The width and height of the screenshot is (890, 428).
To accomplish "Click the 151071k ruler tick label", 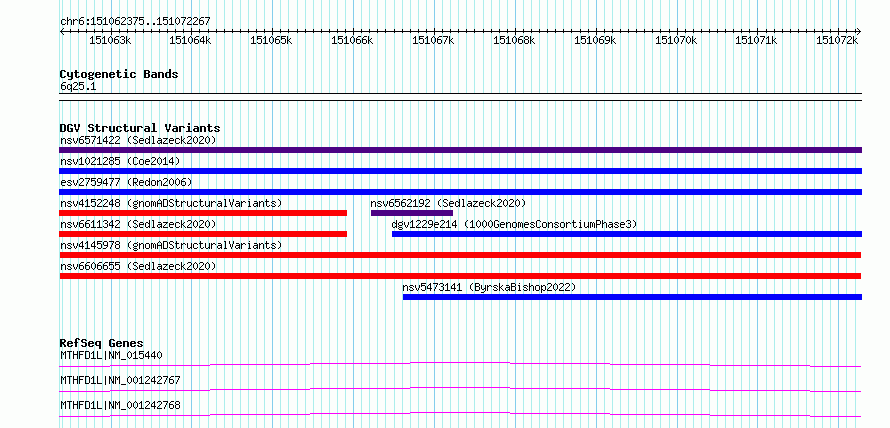I will coord(757,40).
